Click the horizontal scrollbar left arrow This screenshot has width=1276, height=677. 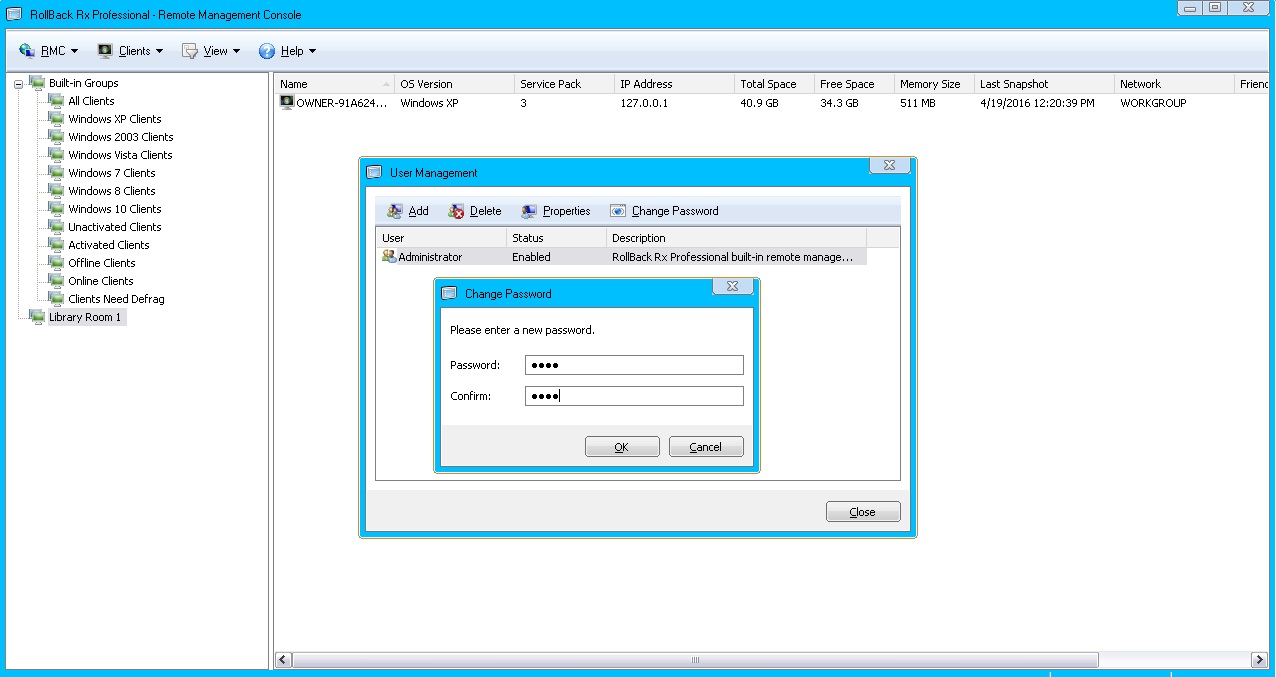(x=283, y=660)
